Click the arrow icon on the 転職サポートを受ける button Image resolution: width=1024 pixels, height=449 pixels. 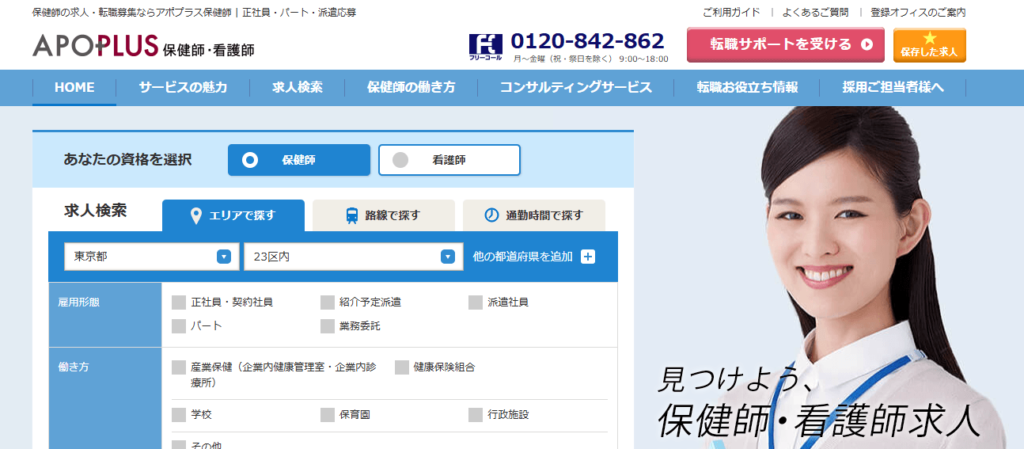(866, 45)
